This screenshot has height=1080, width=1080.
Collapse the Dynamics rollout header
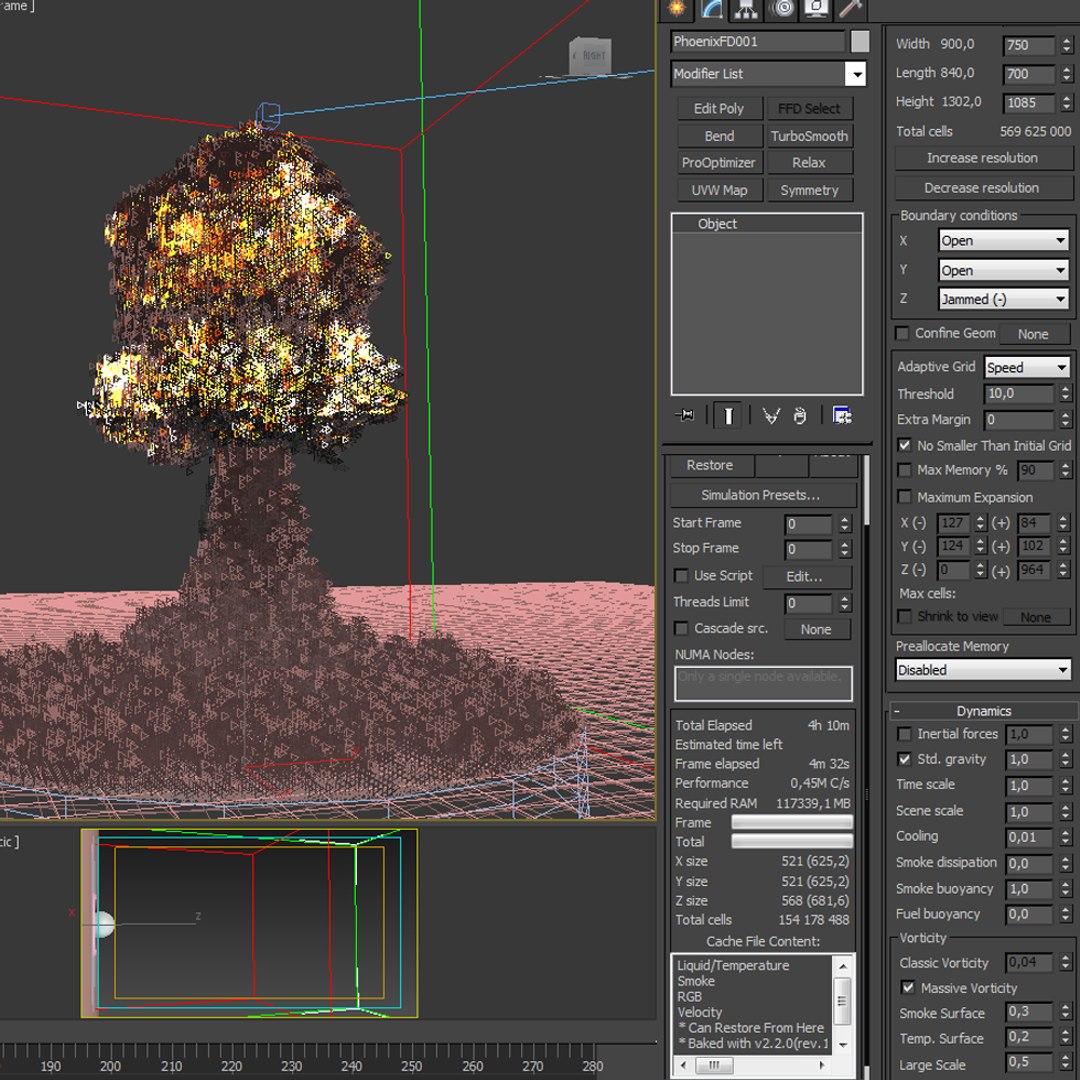pos(984,711)
